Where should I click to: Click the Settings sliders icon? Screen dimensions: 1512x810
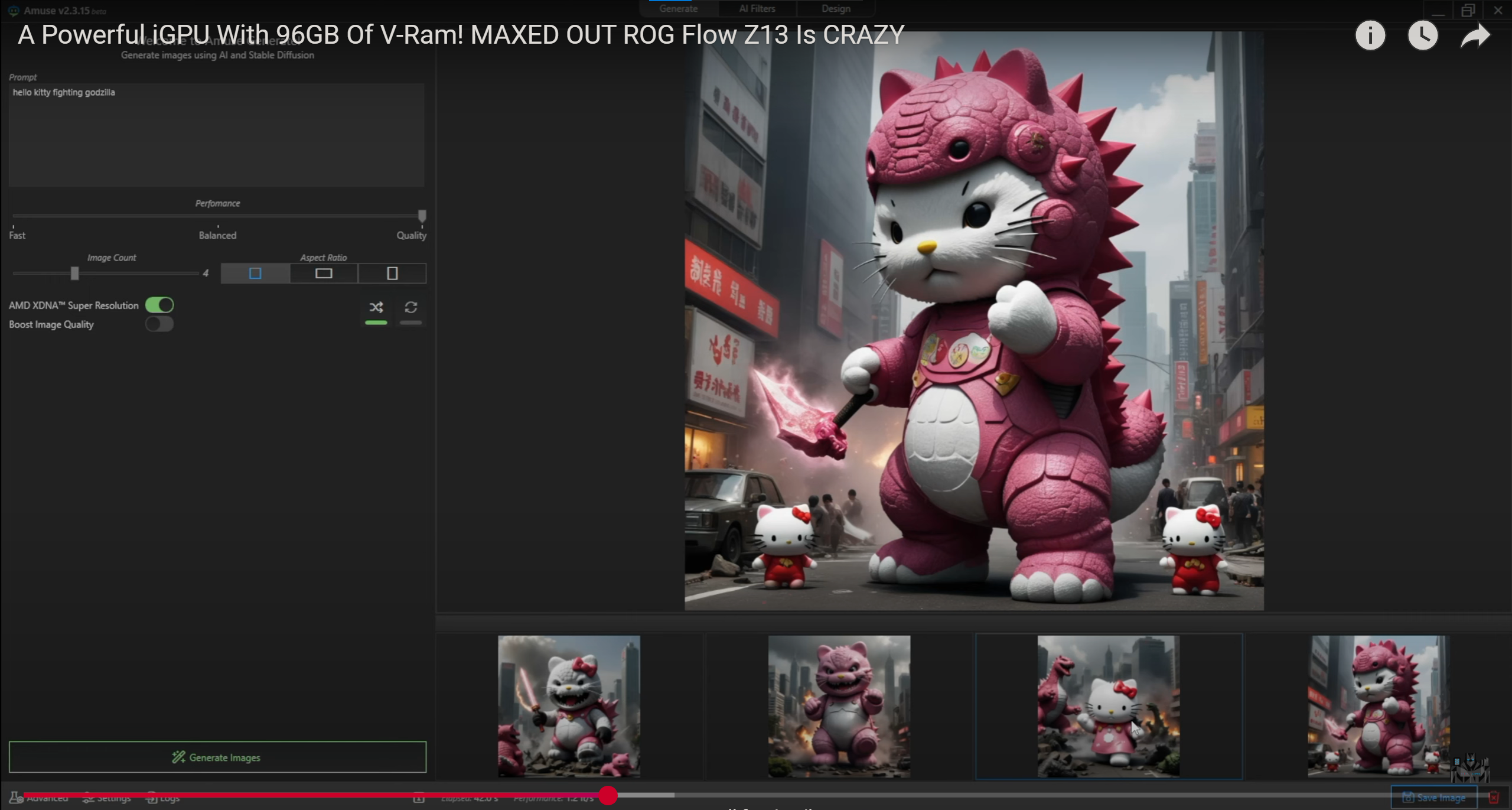[89, 798]
